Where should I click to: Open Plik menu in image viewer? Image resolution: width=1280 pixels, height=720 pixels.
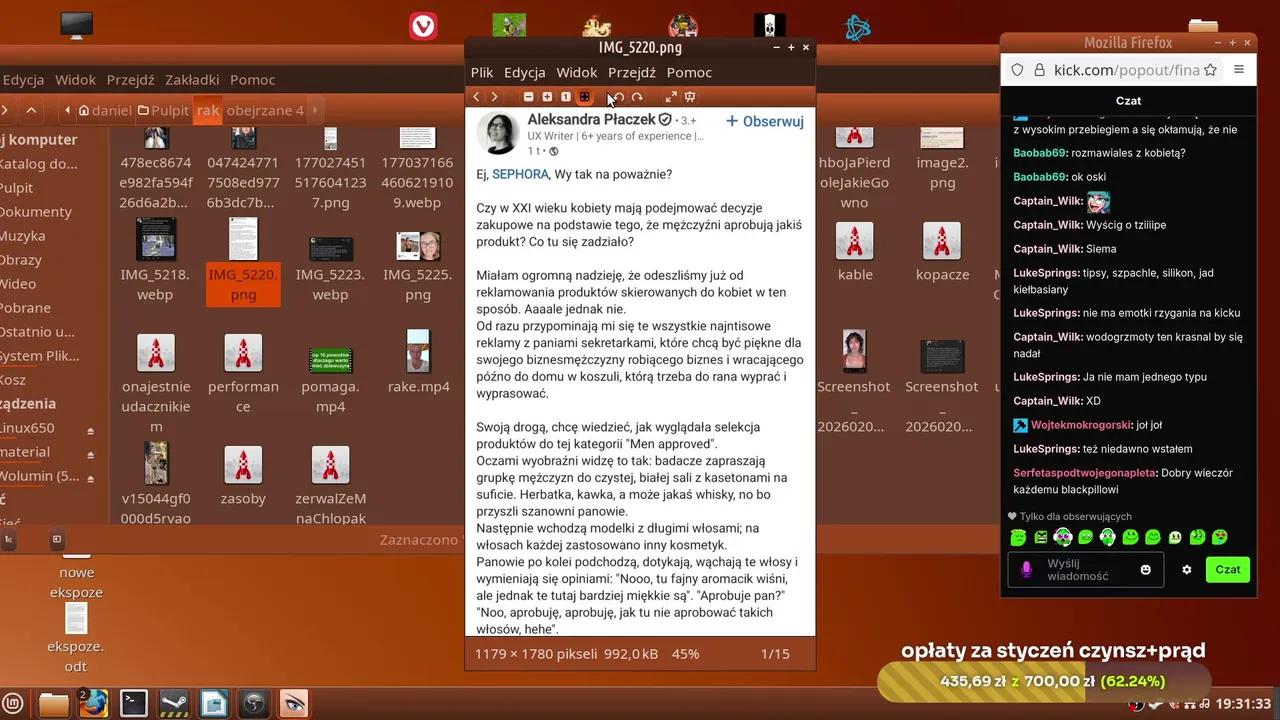[482, 72]
